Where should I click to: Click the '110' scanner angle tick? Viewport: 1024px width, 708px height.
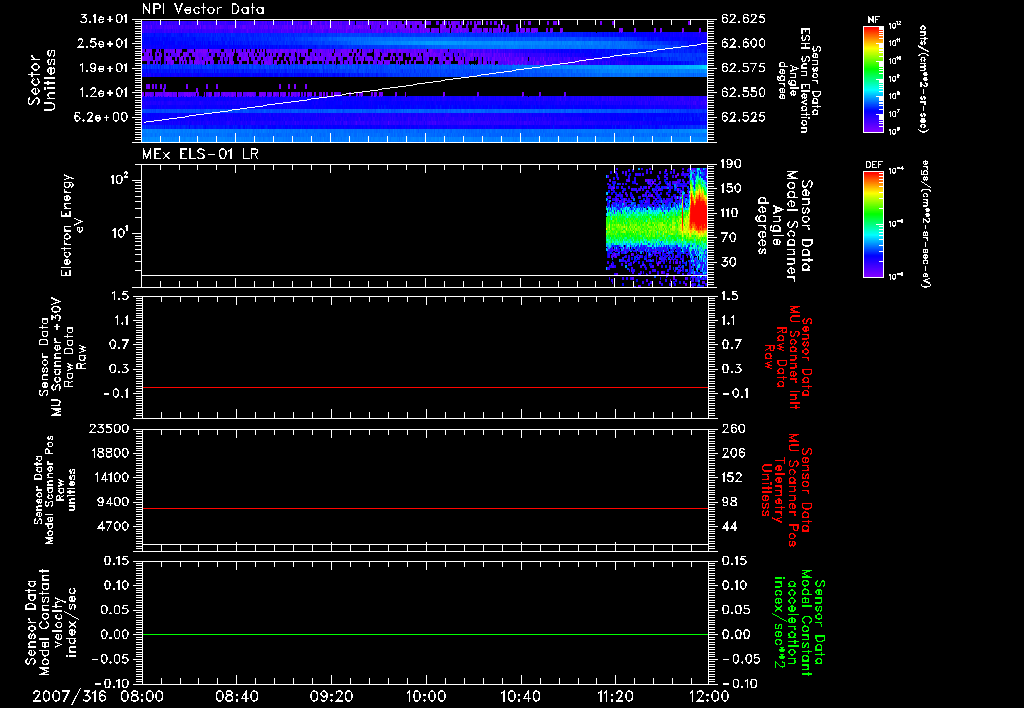pyautogui.click(x=732, y=213)
